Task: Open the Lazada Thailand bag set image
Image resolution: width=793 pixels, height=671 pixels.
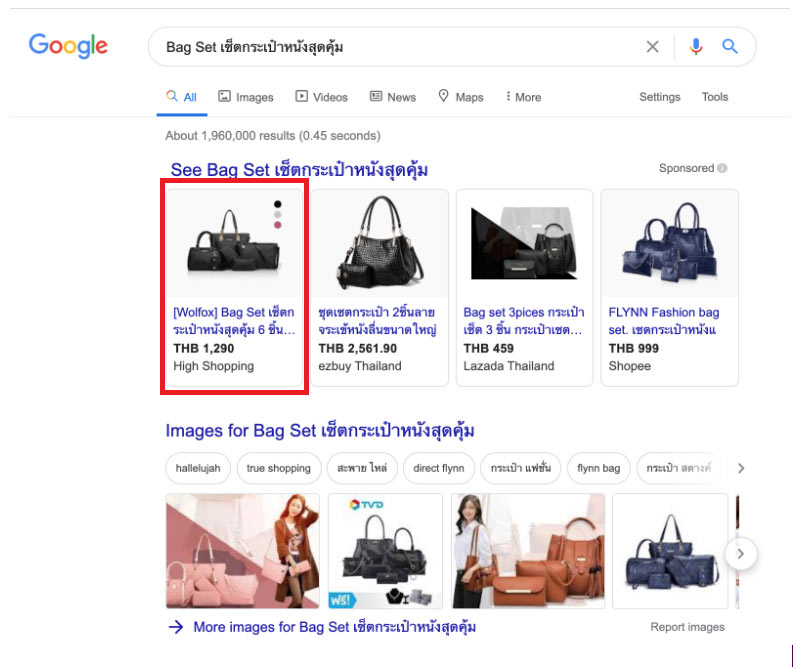Action: coord(524,243)
